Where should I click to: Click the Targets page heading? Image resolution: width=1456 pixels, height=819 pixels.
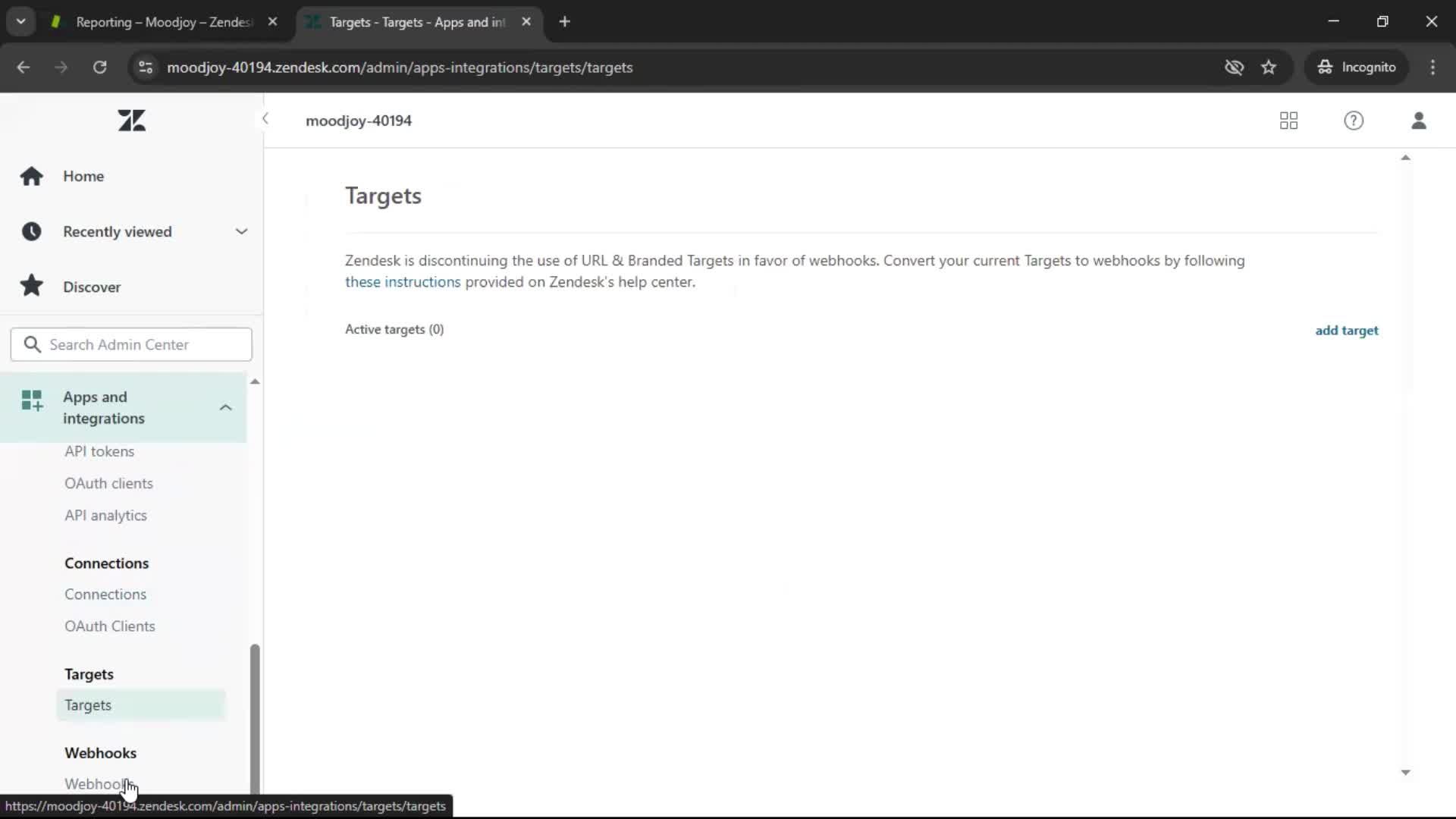click(383, 196)
